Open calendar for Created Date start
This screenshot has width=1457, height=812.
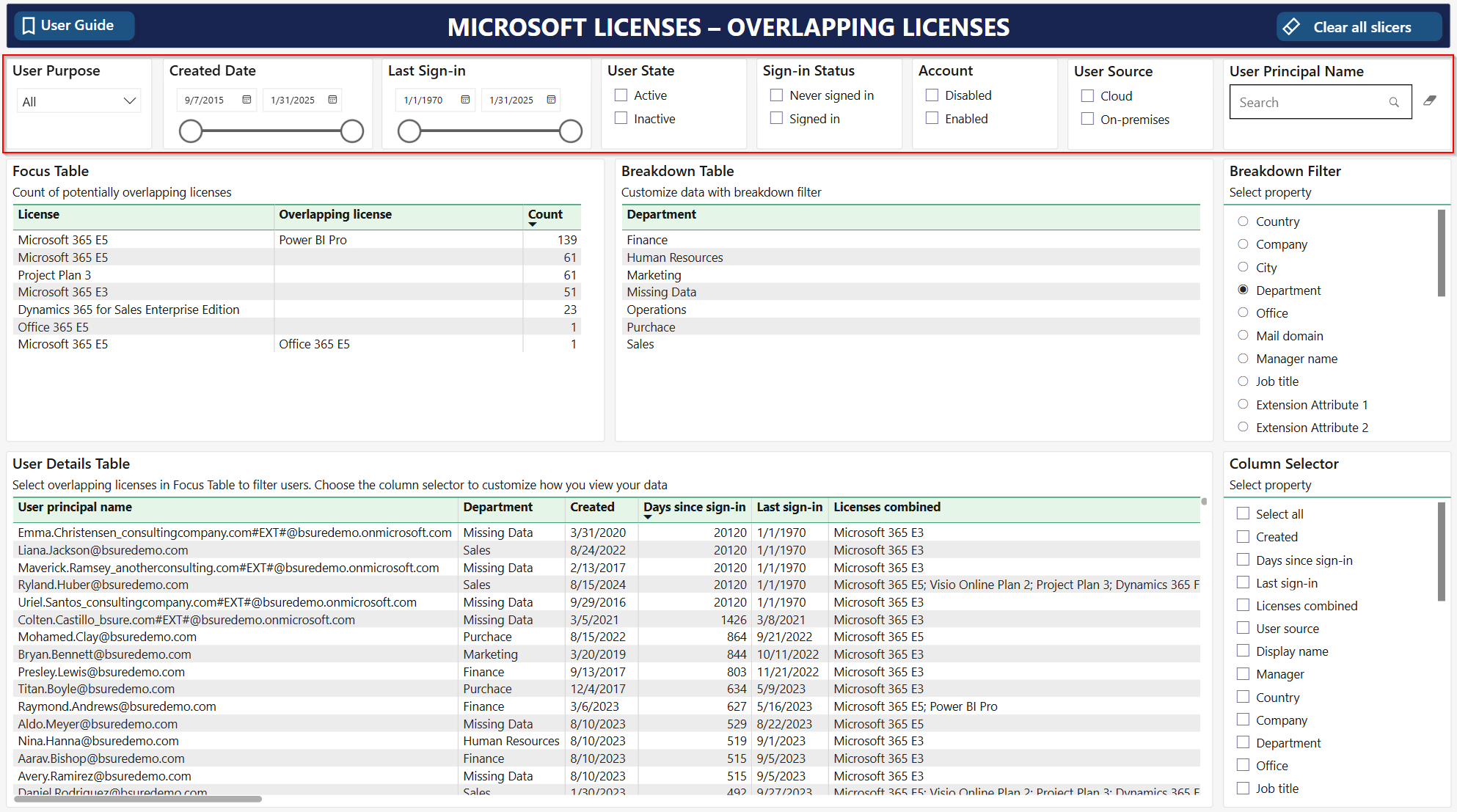coord(247,100)
